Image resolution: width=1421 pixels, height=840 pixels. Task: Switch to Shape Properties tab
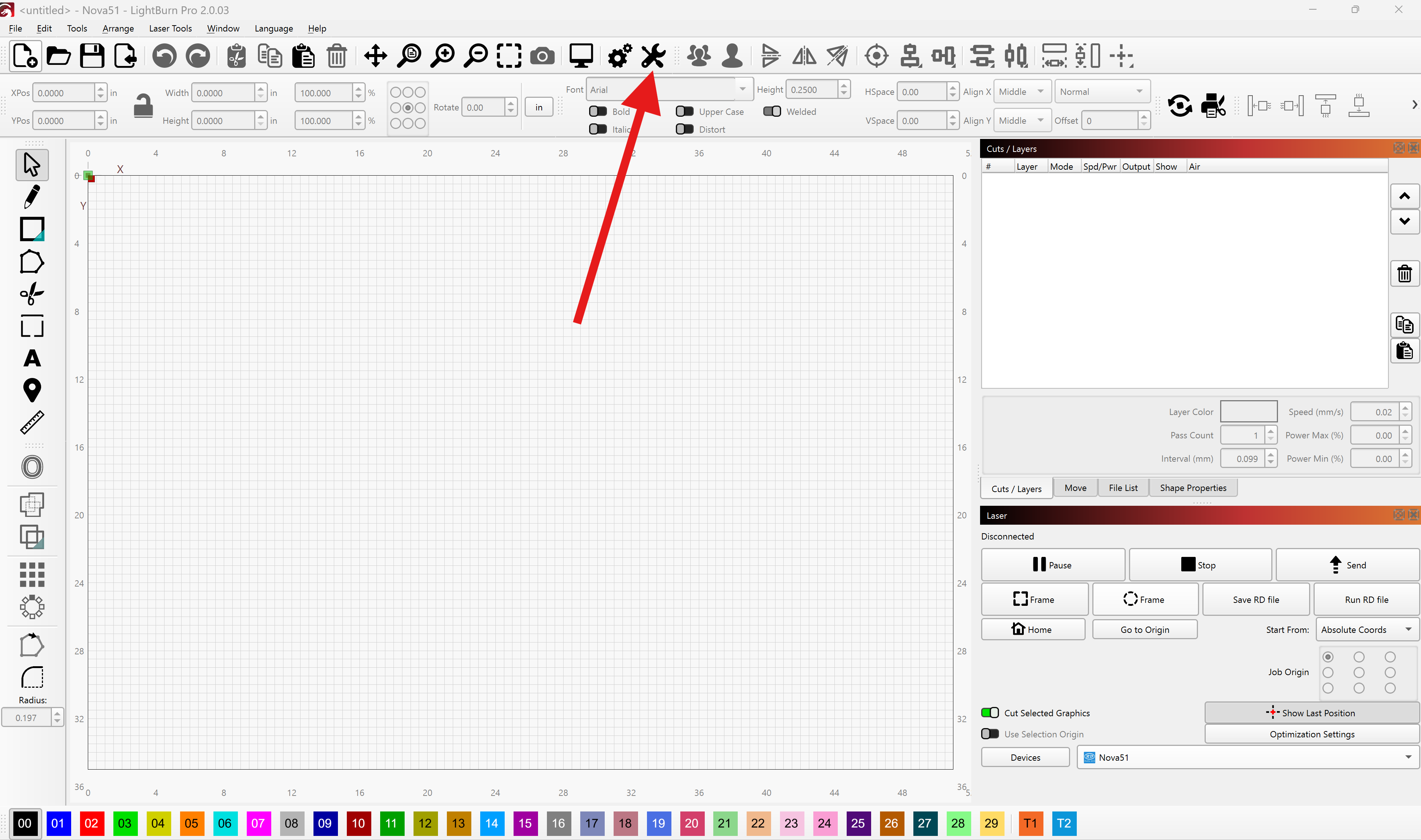pyautogui.click(x=1192, y=488)
